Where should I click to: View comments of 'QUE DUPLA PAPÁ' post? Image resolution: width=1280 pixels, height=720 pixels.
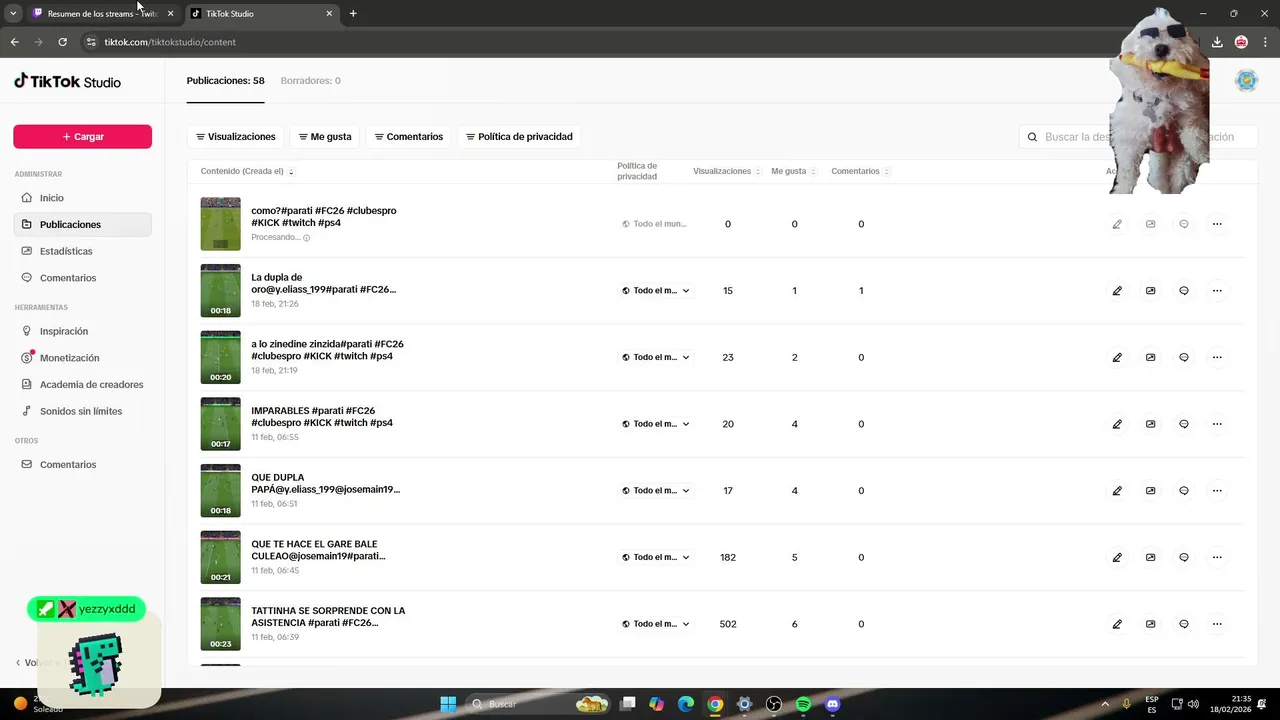click(1184, 491)
